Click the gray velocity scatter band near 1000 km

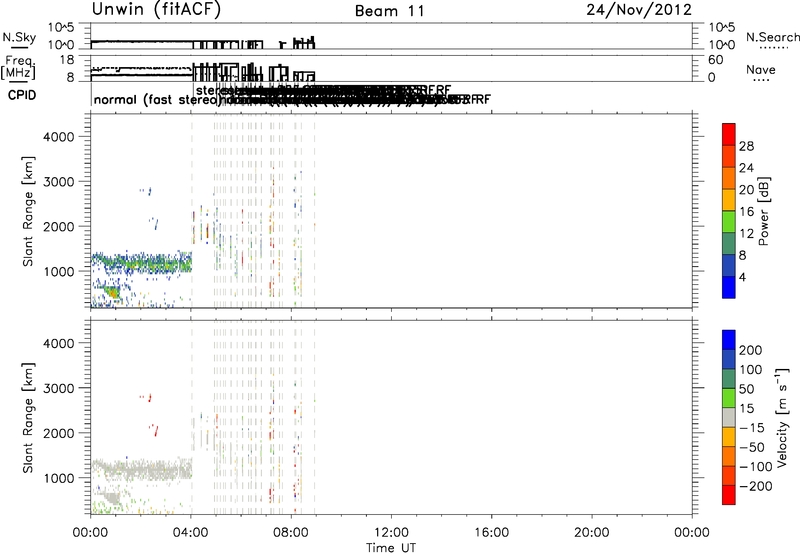(x=141, y=469)
